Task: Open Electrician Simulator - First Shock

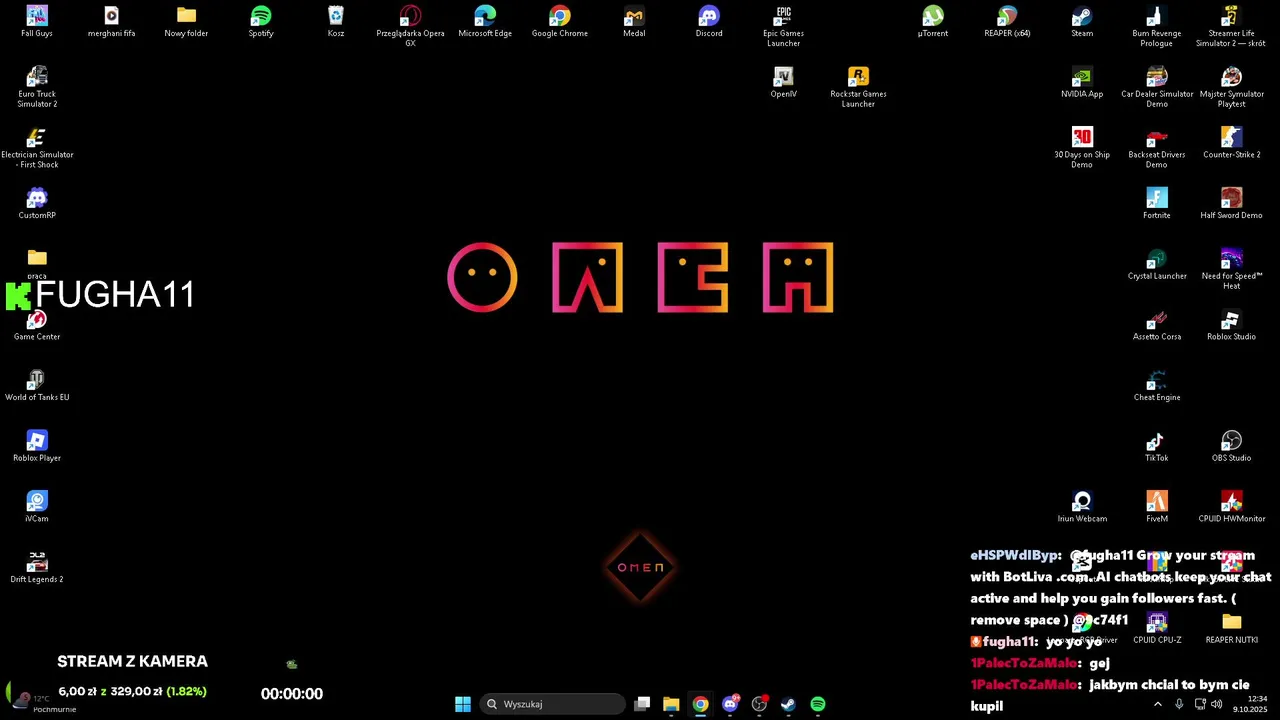Action: 37,148
